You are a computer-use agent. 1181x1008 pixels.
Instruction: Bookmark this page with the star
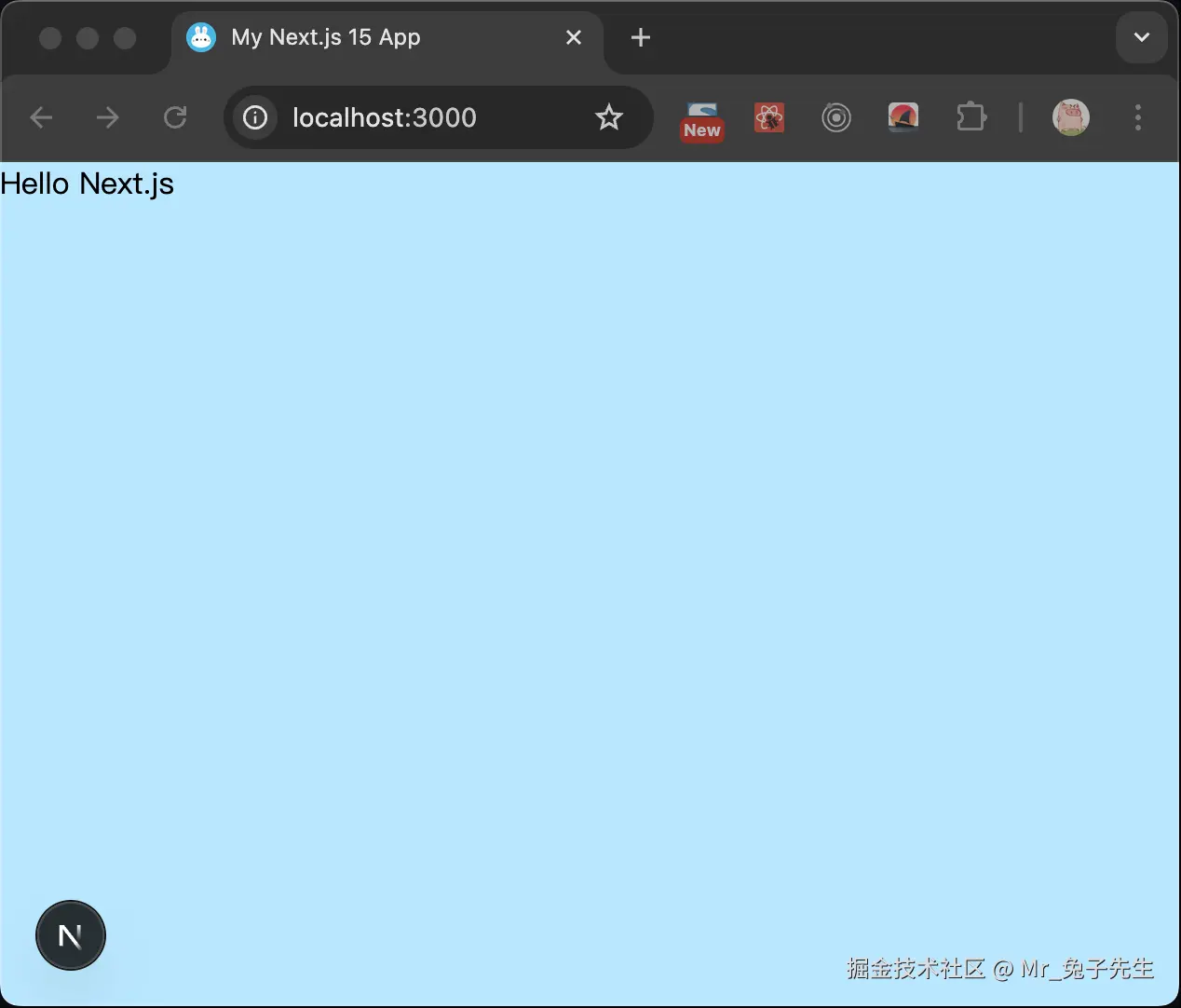click(x=608, y=117)
